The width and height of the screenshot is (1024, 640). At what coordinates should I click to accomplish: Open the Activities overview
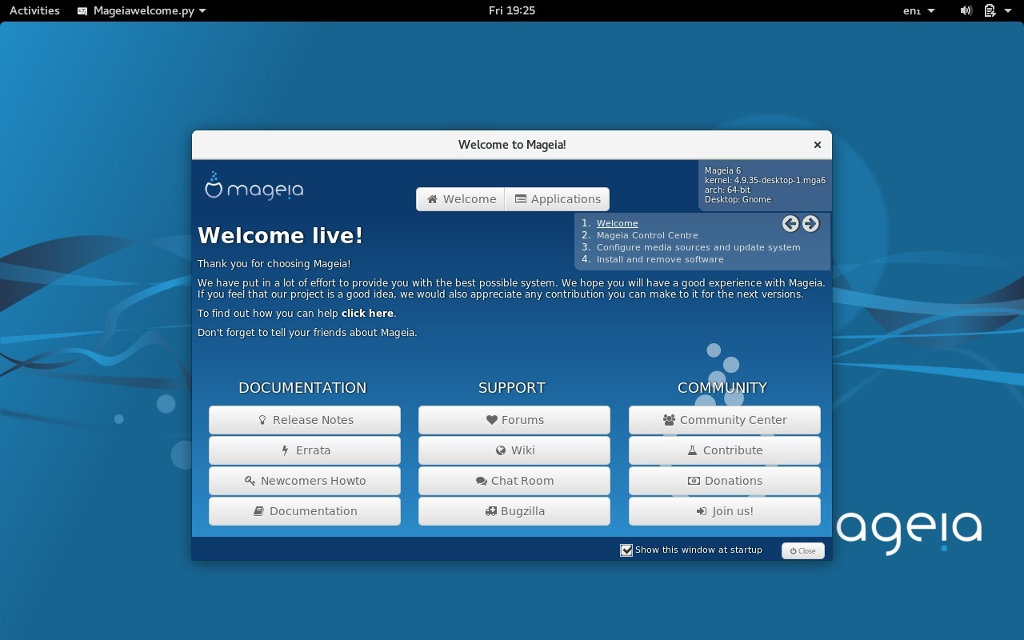(34, 10)
